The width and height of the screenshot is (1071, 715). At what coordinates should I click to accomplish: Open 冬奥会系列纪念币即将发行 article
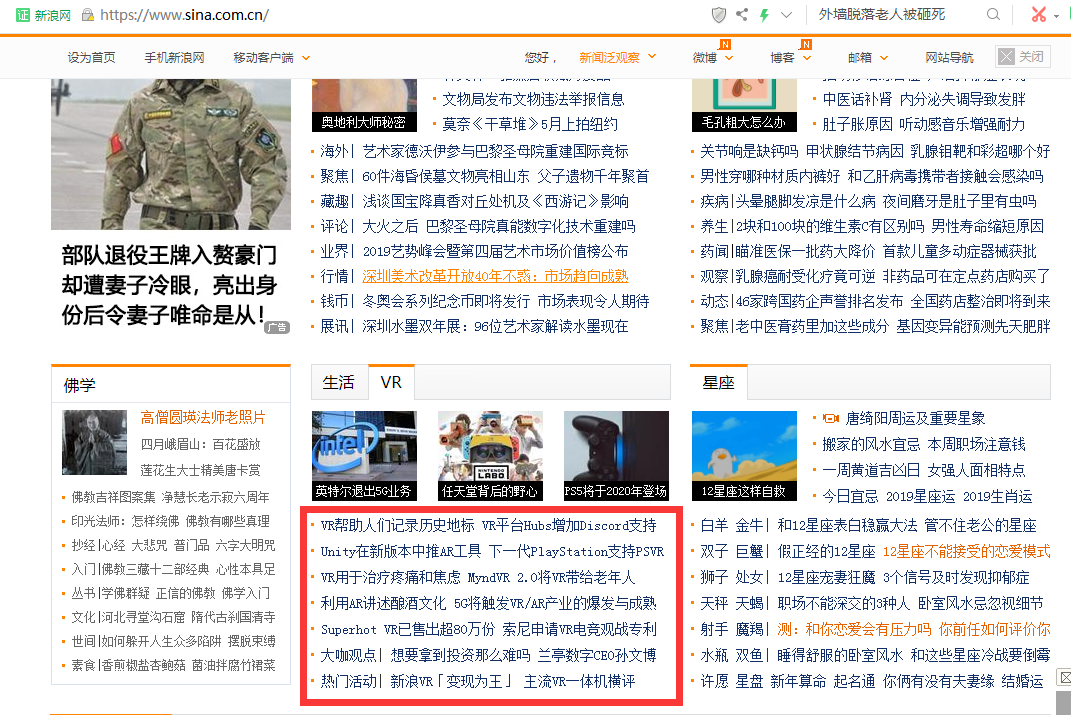point(446,301)
